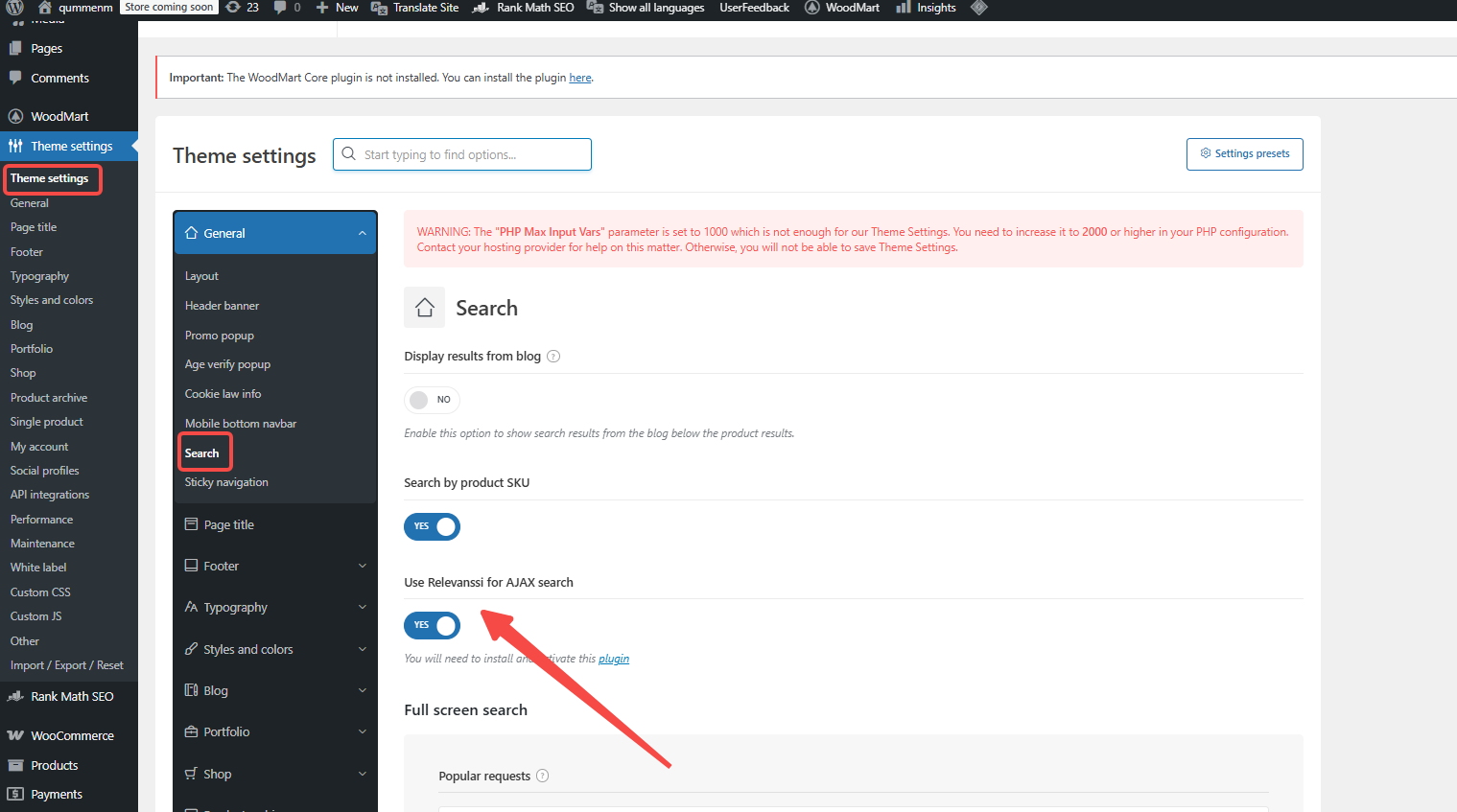This screenshot has height=812, width=1457.
Task: Open Single product in admin sidebar
Action: click(47, 422)
